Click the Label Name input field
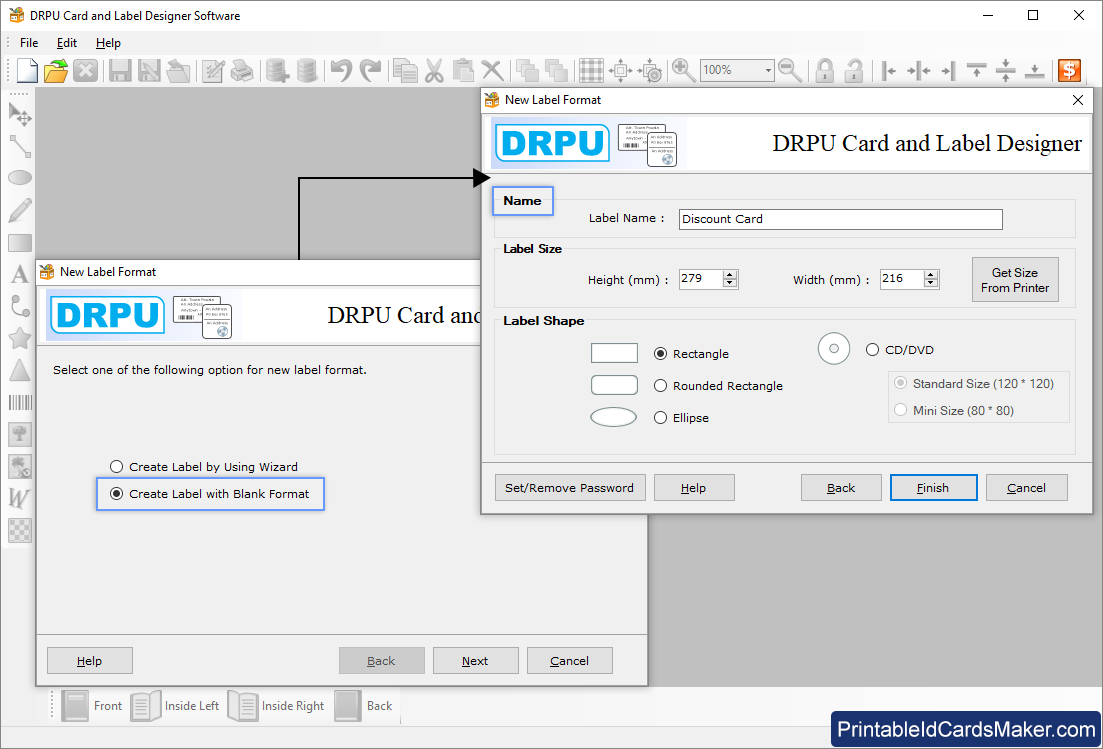This screenshot has width=1103, height=749. (841, 219)
